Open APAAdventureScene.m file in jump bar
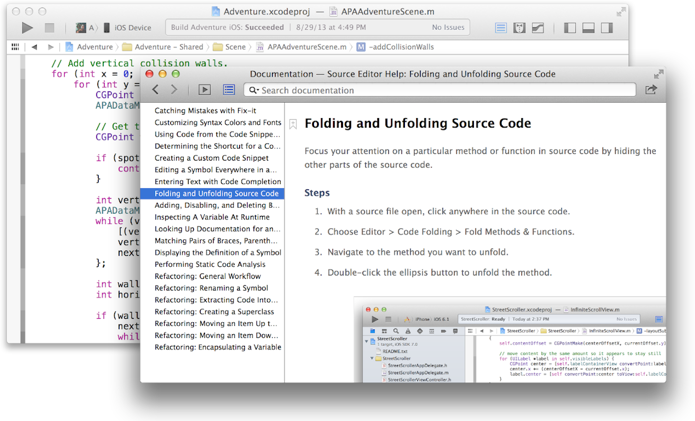The height and width of the screenshot is (421, 695). click(301, 47)
